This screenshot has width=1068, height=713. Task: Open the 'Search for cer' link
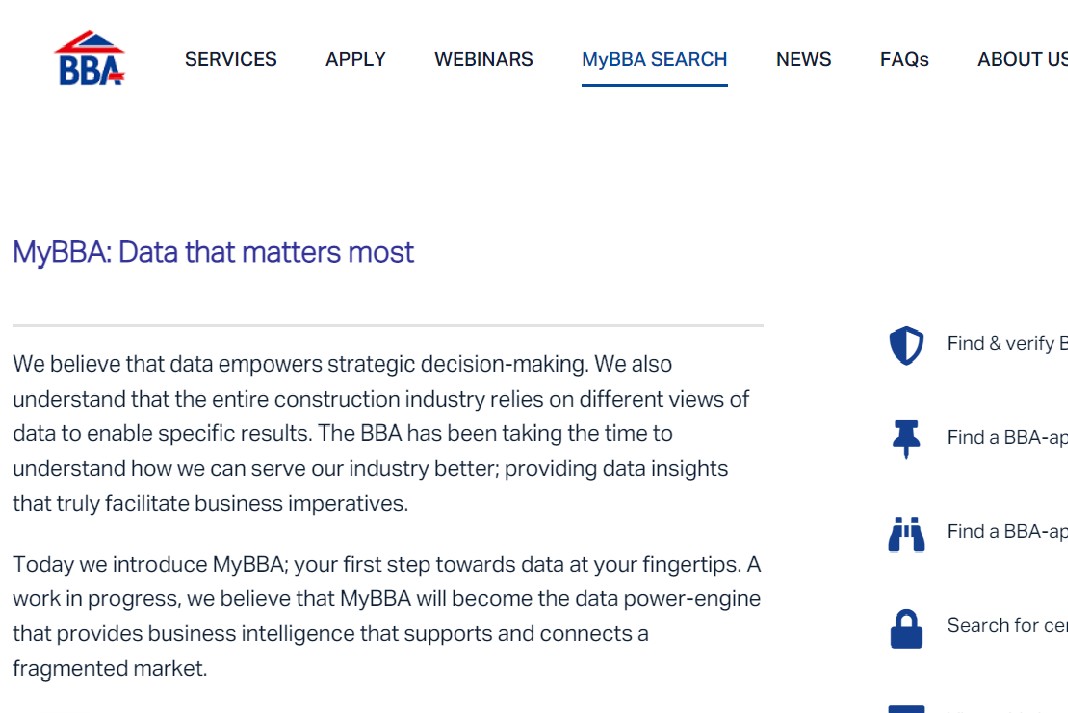pos(1007,625)
